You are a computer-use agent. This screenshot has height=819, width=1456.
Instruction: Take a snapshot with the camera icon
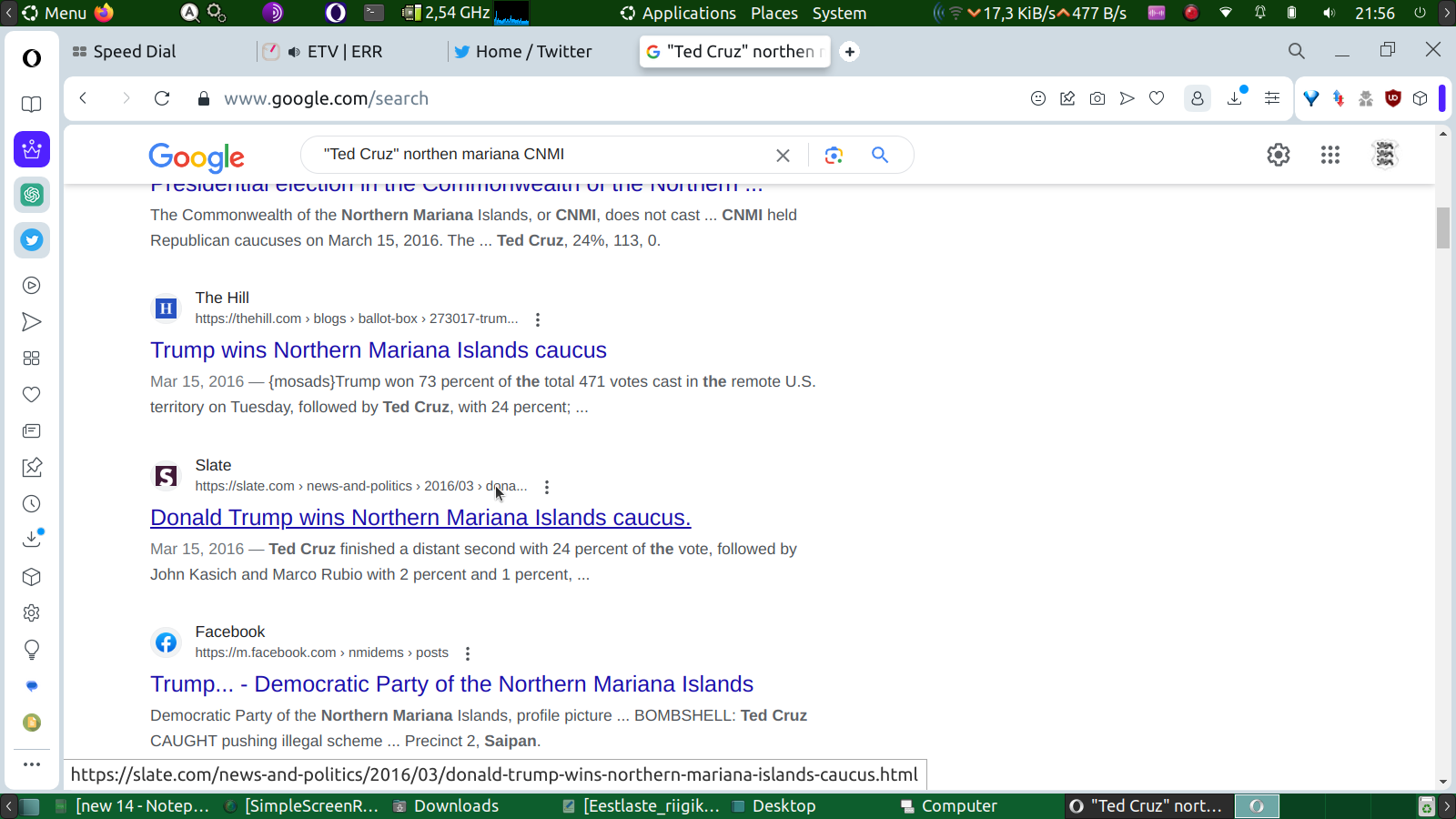1097,98
